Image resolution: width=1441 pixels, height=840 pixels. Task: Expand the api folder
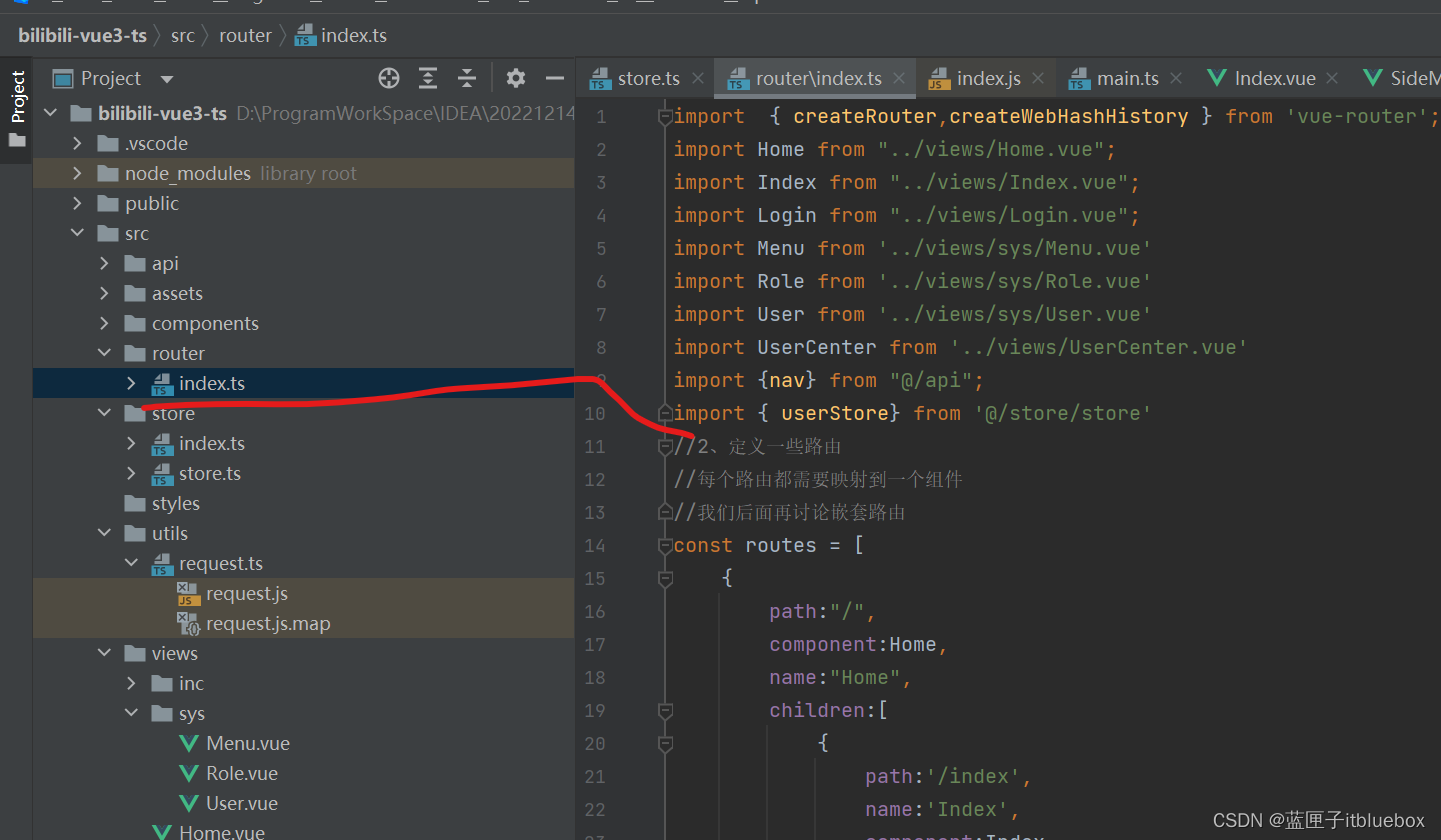point(105,264)
